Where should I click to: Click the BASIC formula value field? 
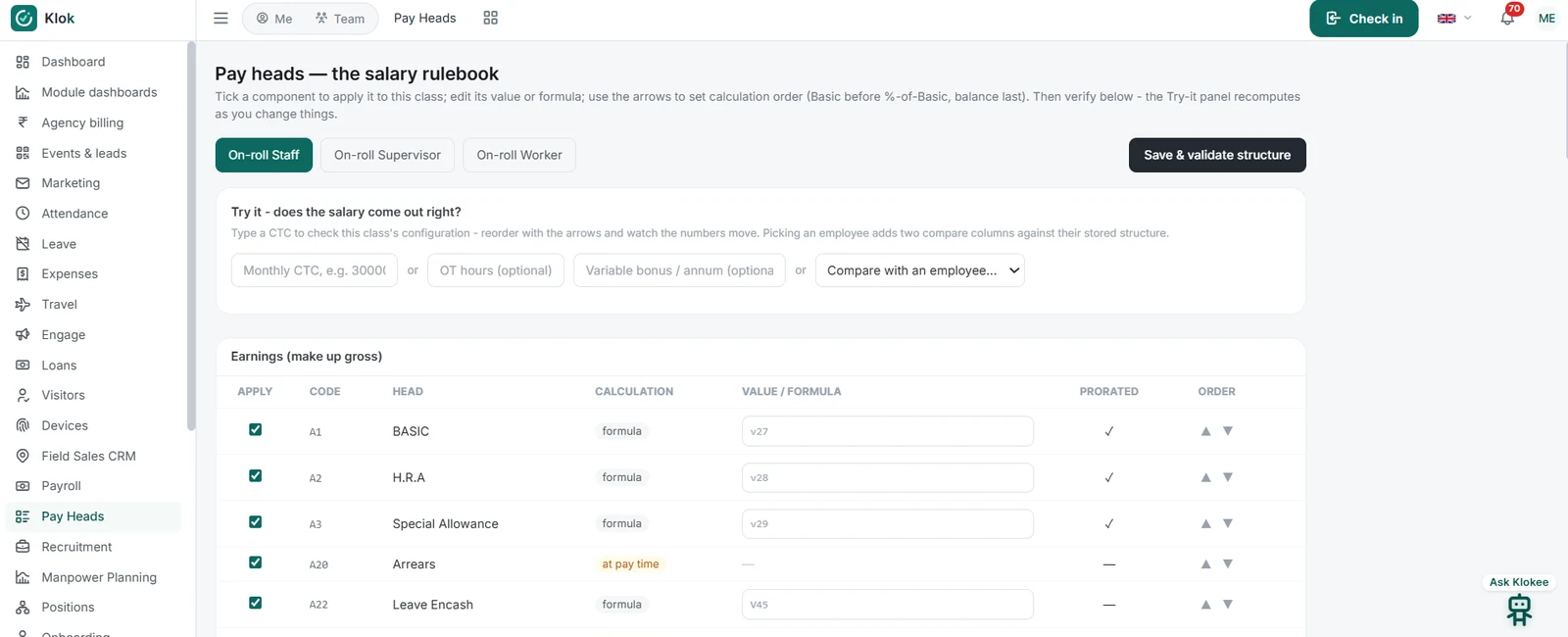pos(888,431)
